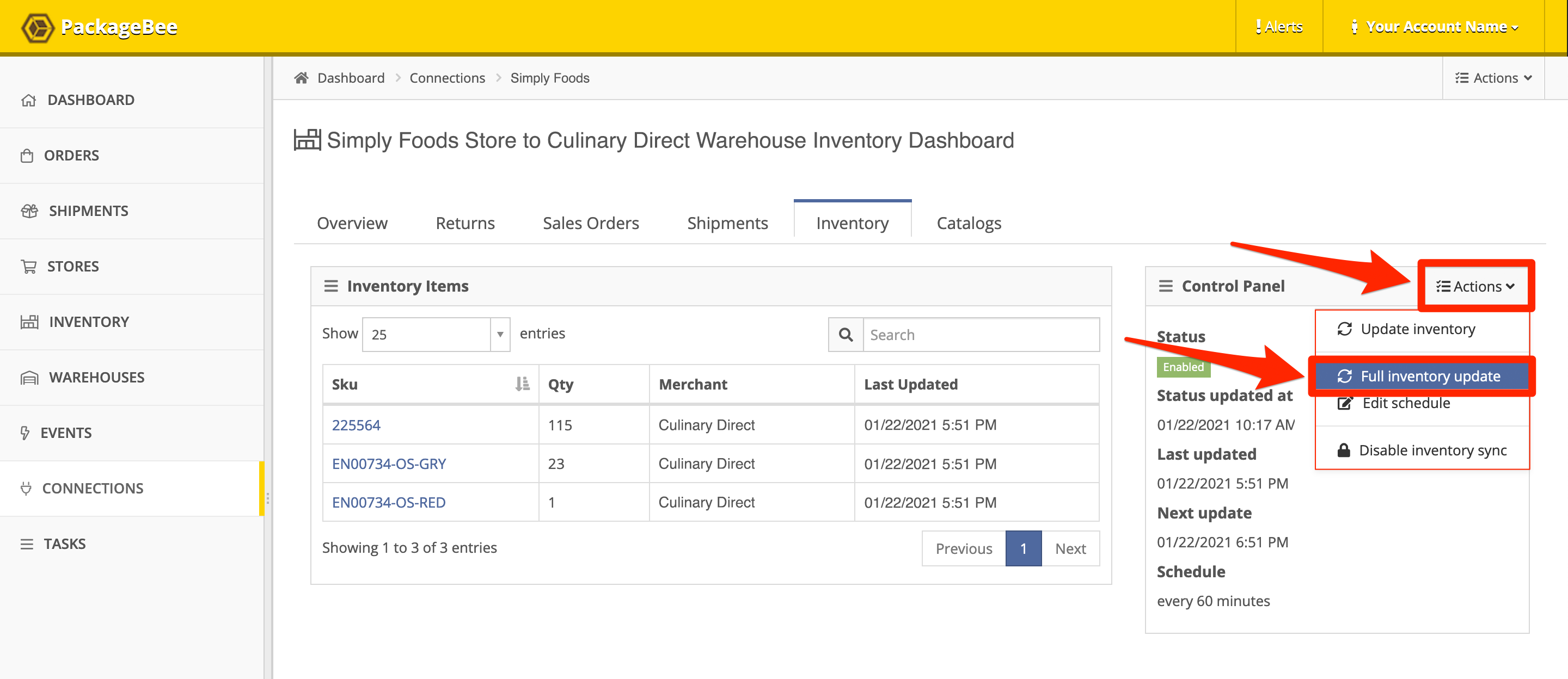Image resolution: width=1568 pixels, height=679 pixels.
Task: Click the Previous pagination button
Action: pos(964,548)
